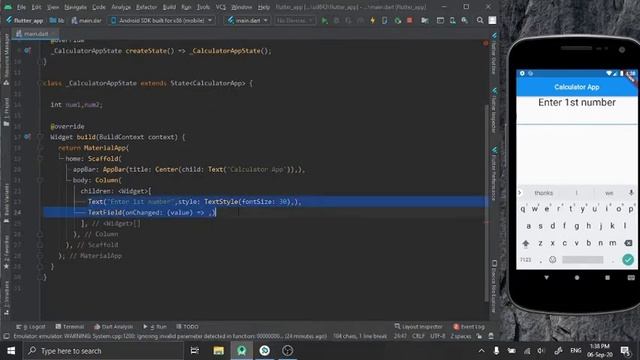Toggle gutter override marker on line 17
This screenshot has width=640, height=360.
[27, 137]
